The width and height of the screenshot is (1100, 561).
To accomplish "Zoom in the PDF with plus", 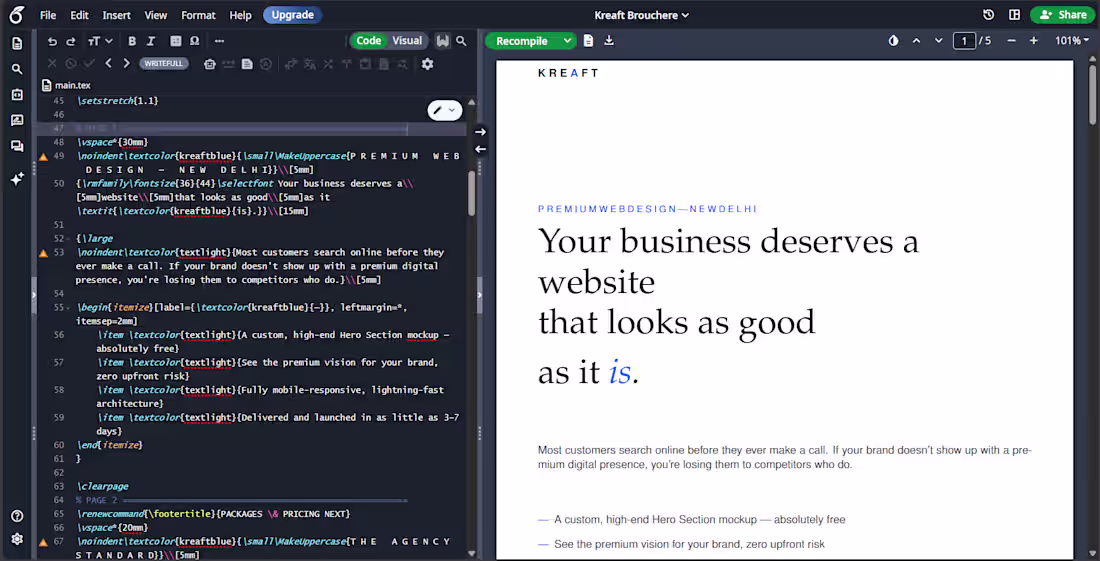I will click(x=1033, y=41).
